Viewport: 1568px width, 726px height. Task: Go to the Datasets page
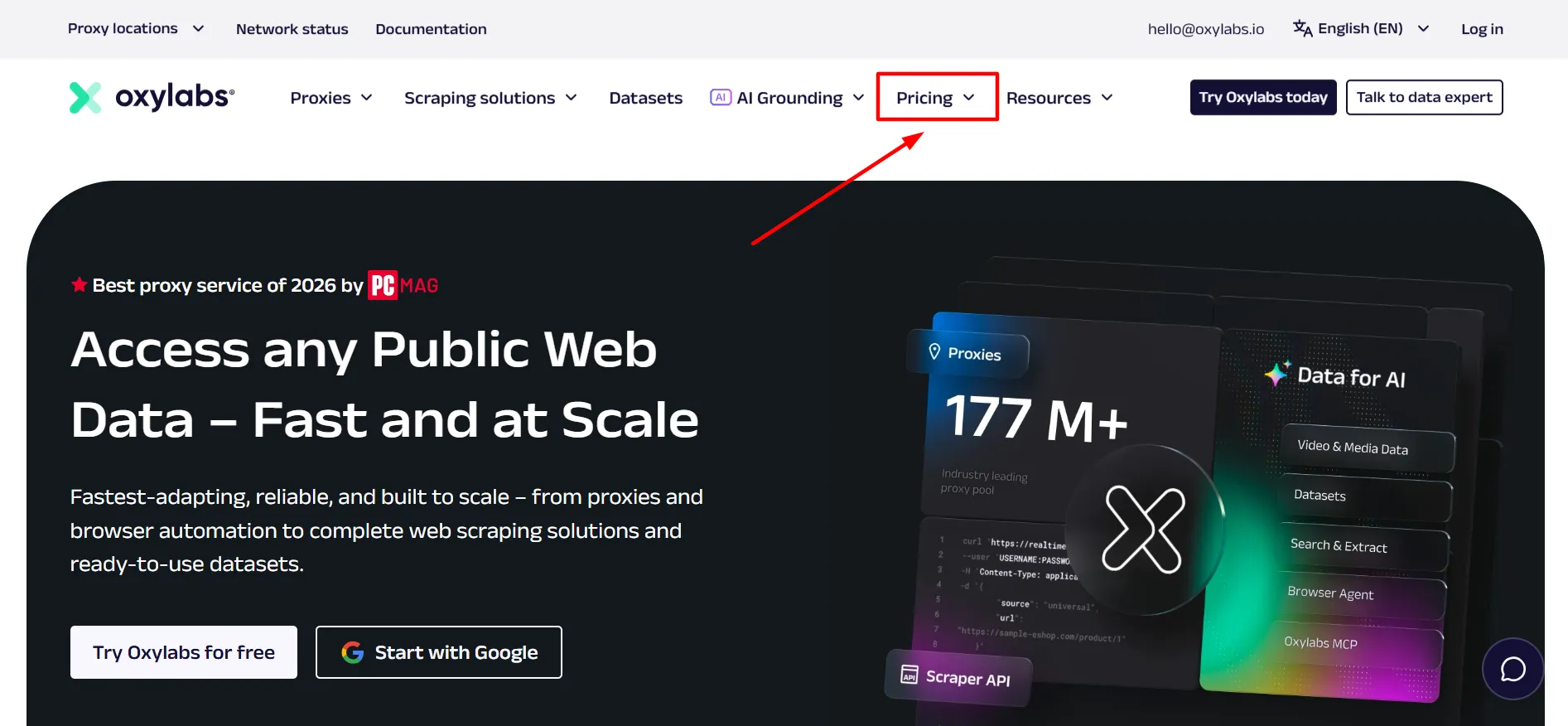[645, 98]
